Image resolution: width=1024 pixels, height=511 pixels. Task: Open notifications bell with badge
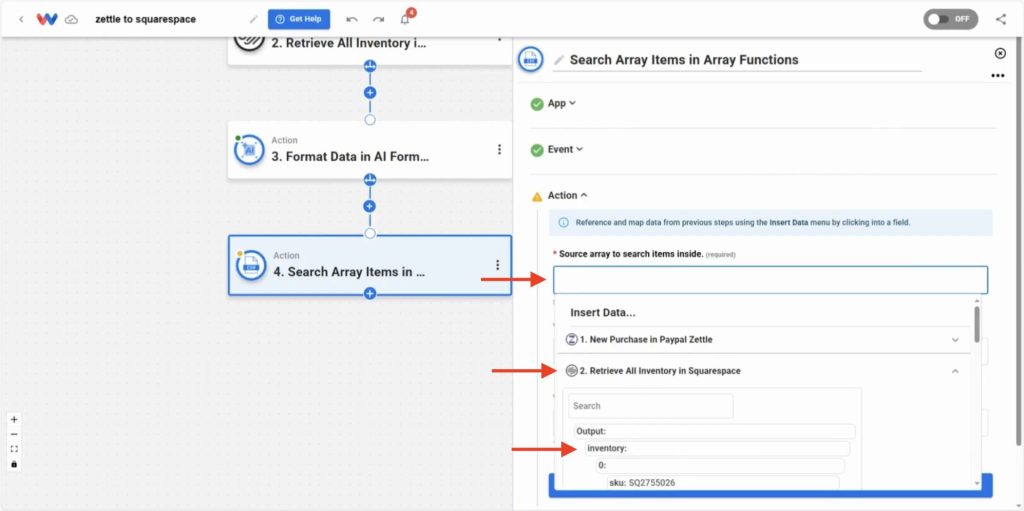[406, 18]
